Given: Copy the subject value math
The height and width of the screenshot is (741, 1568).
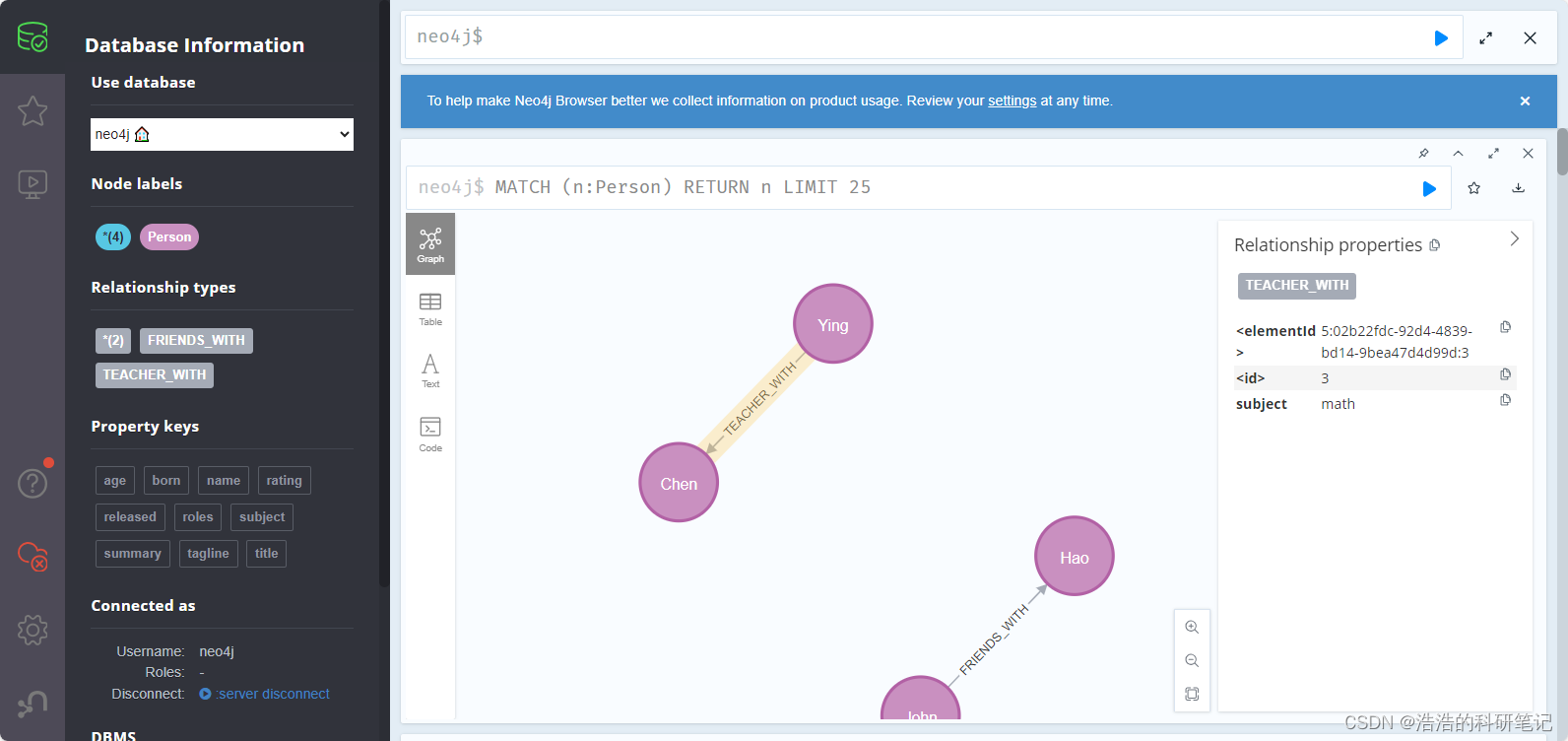Looking at the screenshot, I should (1505, 400).
